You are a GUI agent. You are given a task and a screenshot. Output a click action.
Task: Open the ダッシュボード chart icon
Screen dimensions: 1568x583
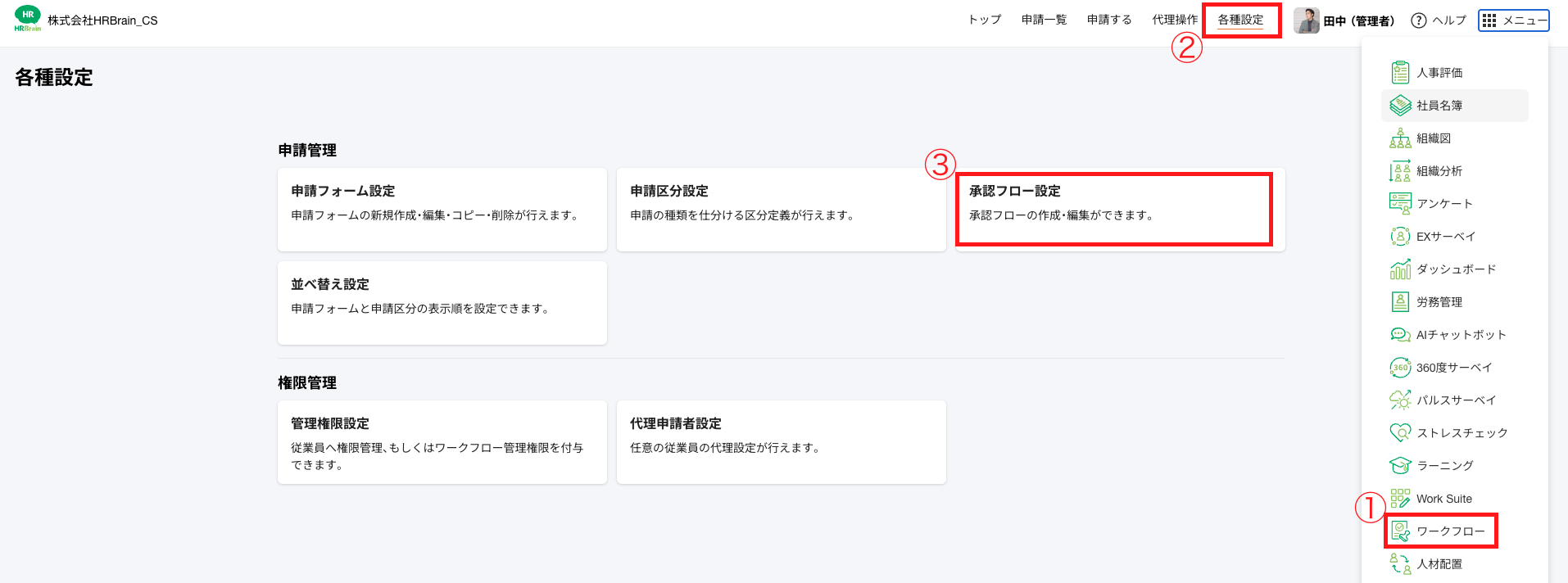1400,269
